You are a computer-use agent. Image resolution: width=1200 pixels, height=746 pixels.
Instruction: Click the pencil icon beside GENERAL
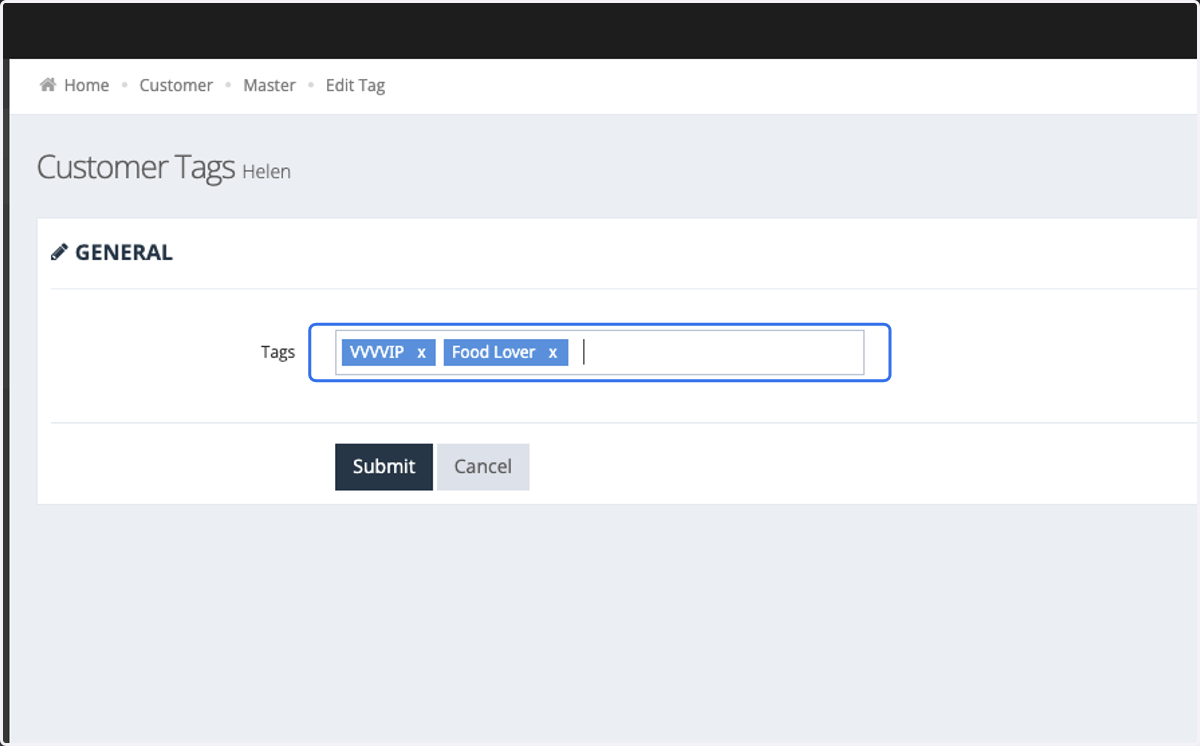coord(59,252)
